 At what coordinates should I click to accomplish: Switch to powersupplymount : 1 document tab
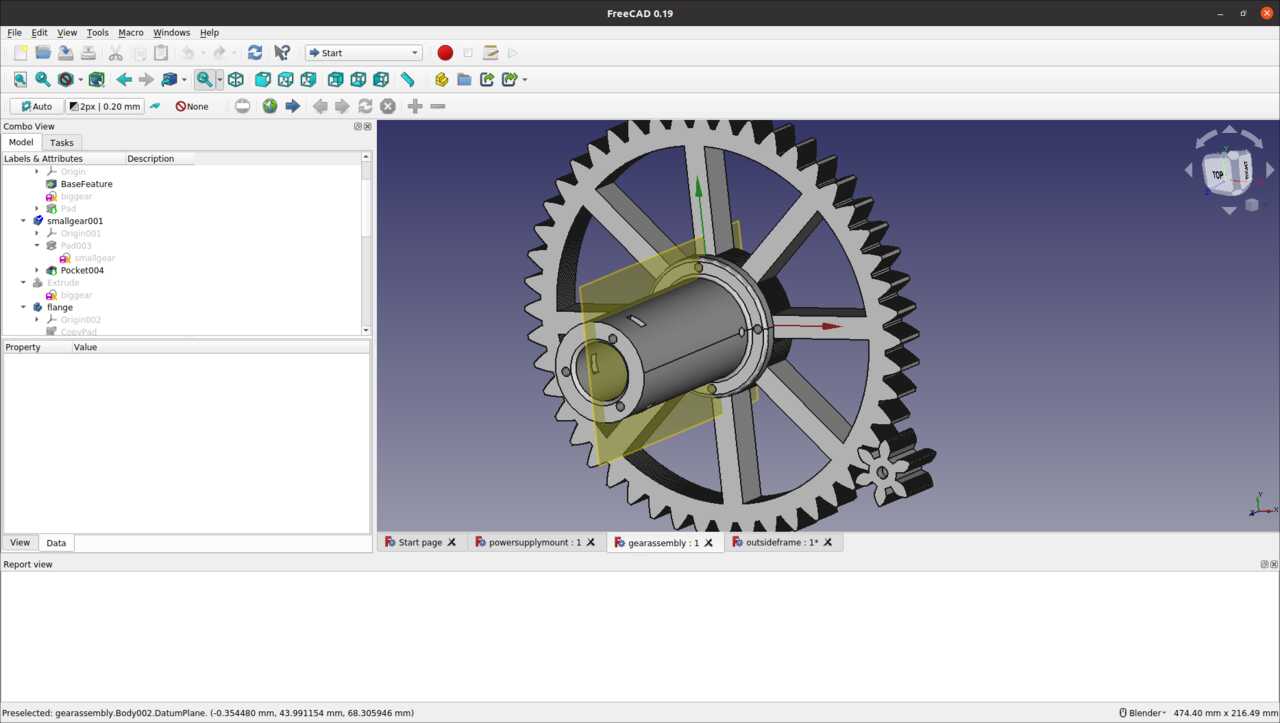click(535, 542)
